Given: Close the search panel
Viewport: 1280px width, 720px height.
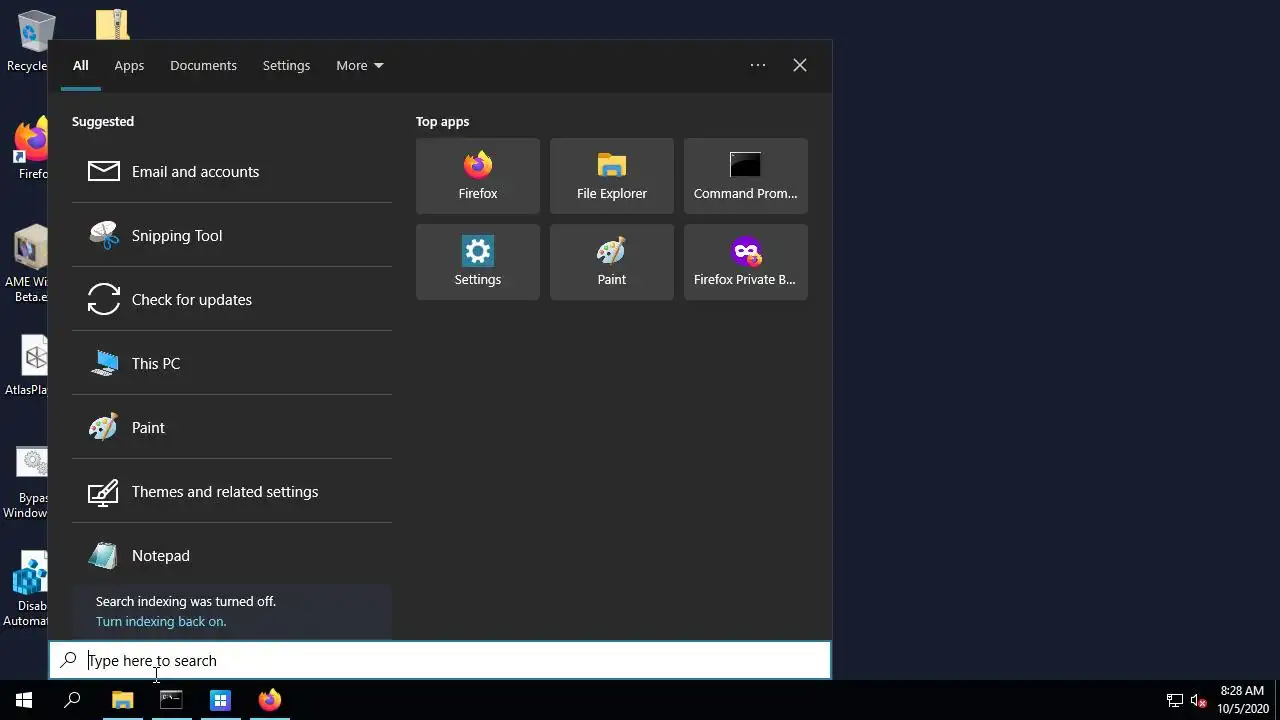Looking at the screenshot, I should 800,65.
